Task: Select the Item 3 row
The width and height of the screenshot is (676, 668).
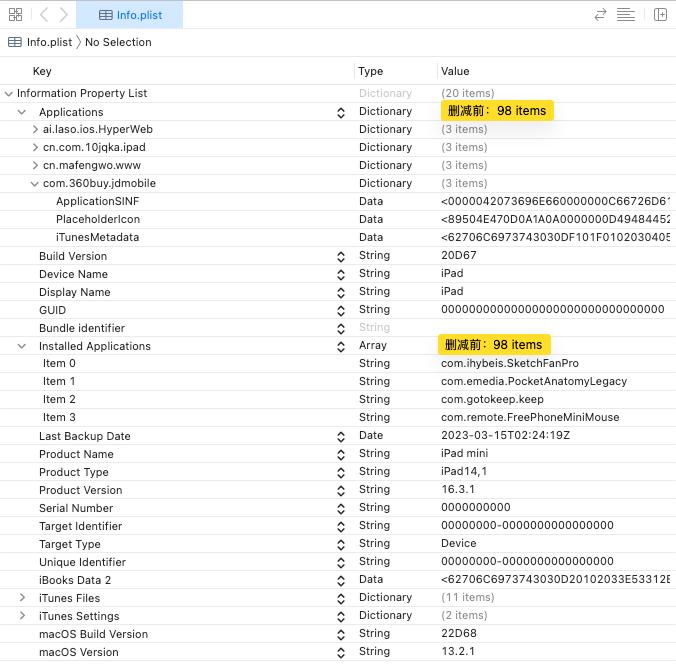Action: pyautogui.click(x=338, y=417)
